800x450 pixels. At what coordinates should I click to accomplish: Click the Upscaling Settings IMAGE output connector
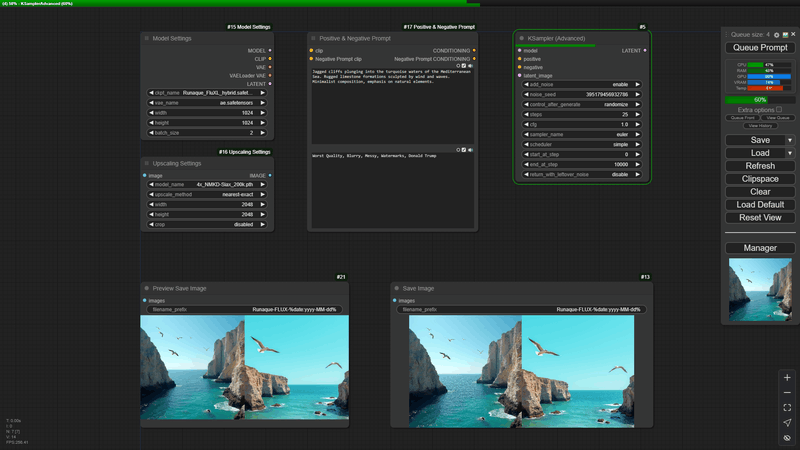tap(270, 176)
